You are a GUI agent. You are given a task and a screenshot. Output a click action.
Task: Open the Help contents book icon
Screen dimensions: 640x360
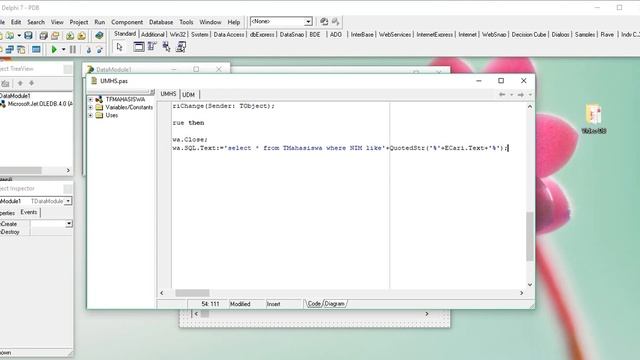point(99,36)
